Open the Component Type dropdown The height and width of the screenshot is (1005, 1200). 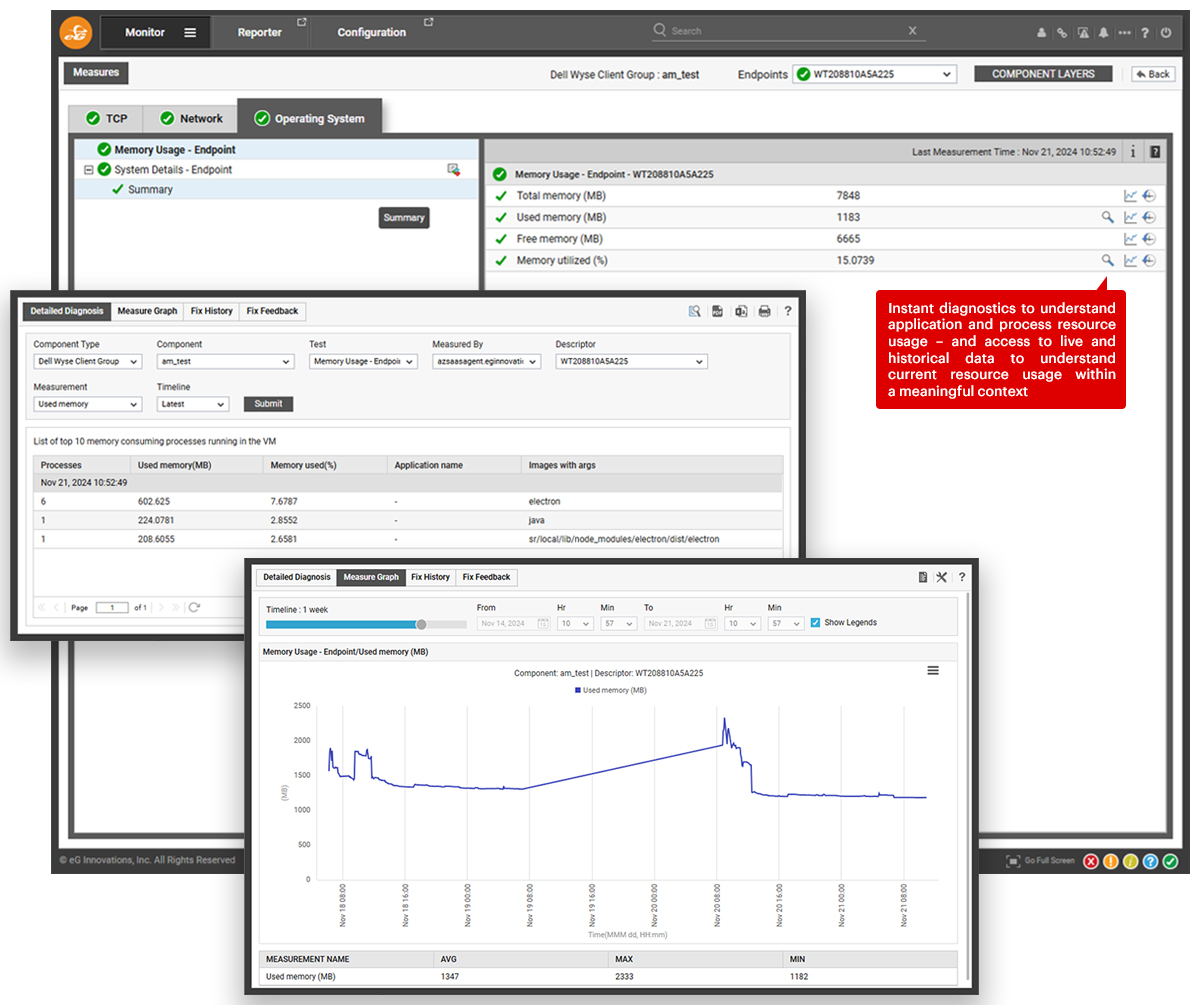(87, 361)
